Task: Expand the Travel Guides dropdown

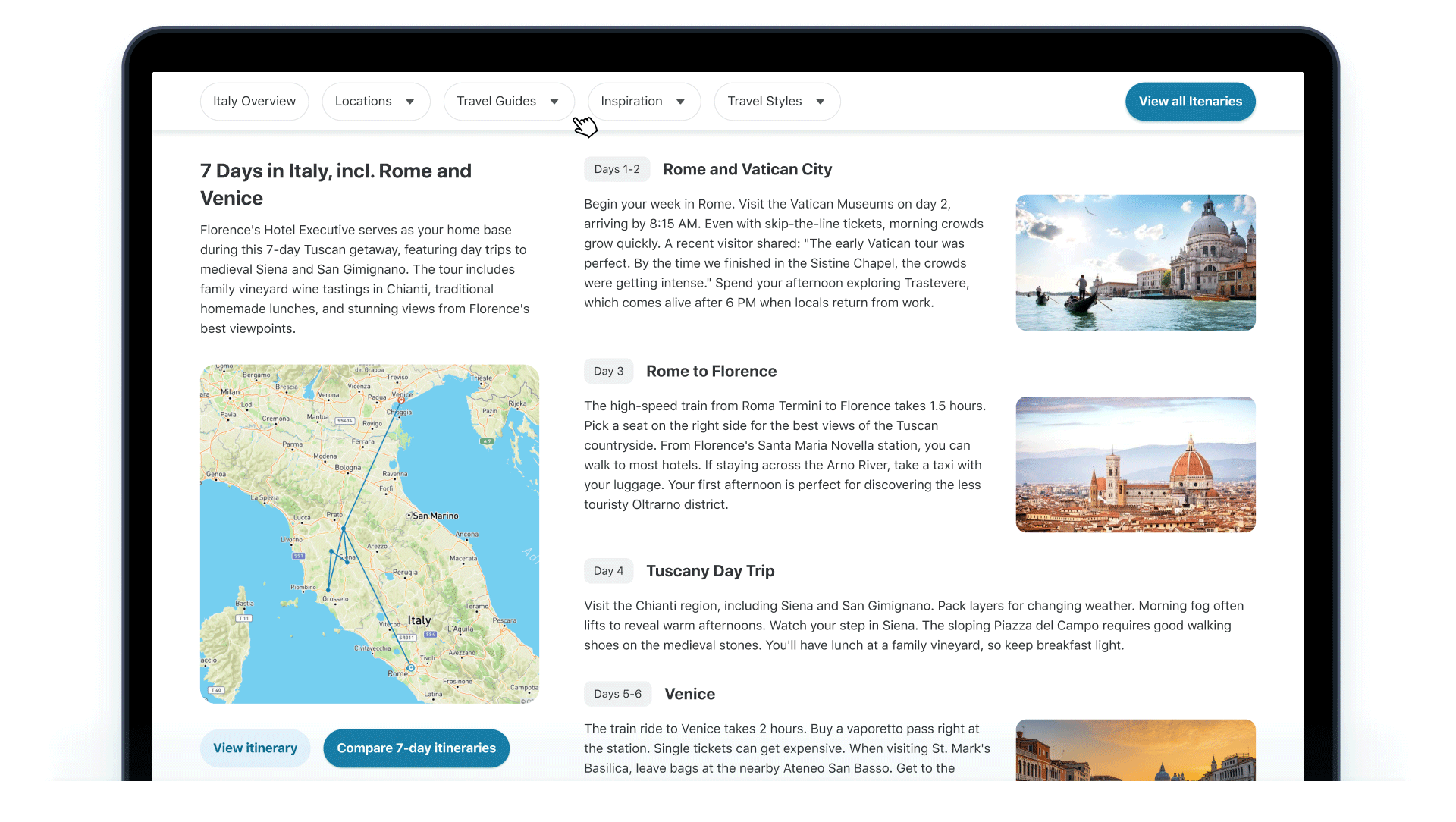Action: click(508, 102)
